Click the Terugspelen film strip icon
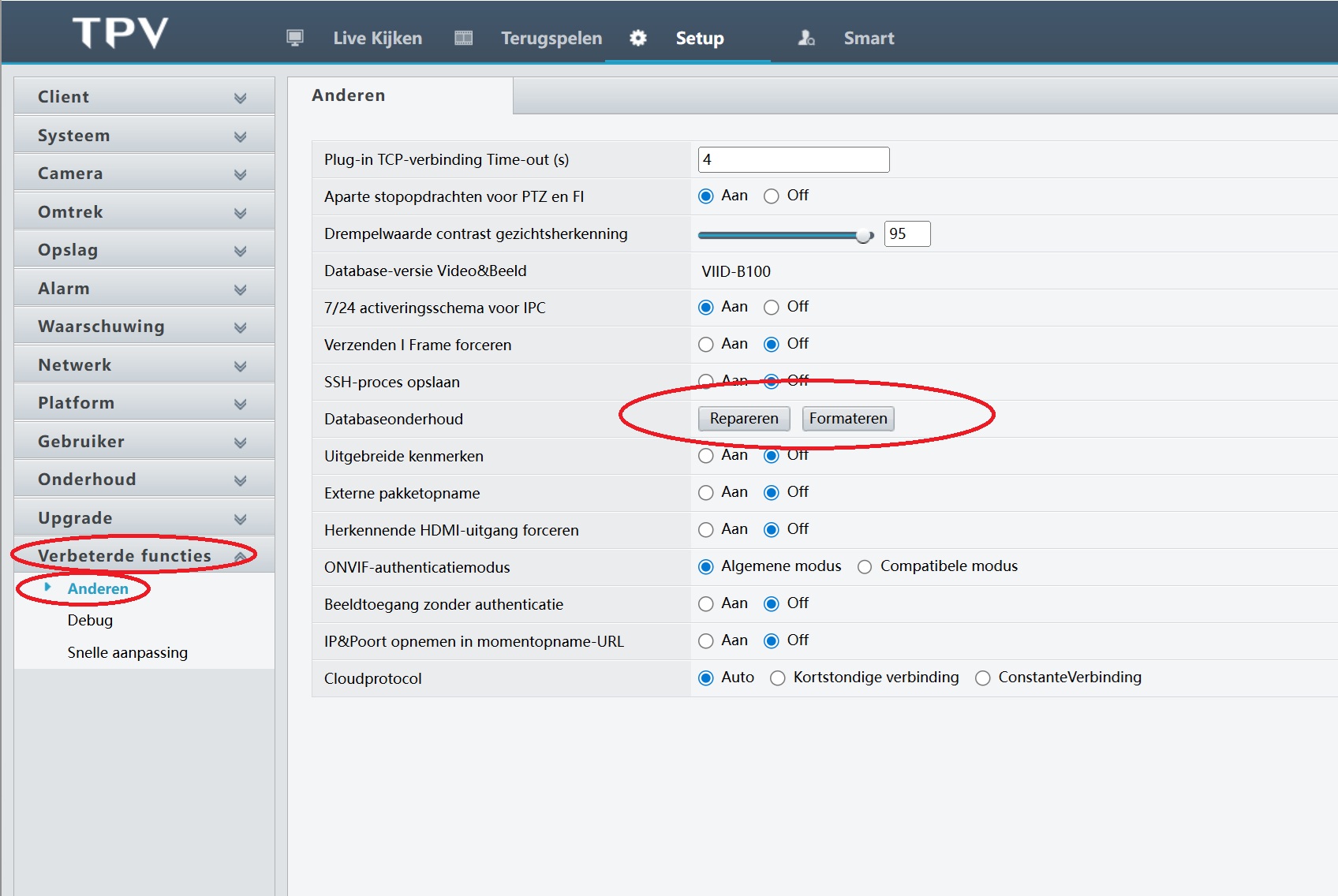This screenshot has height=896, width=1338. (464, 38)
